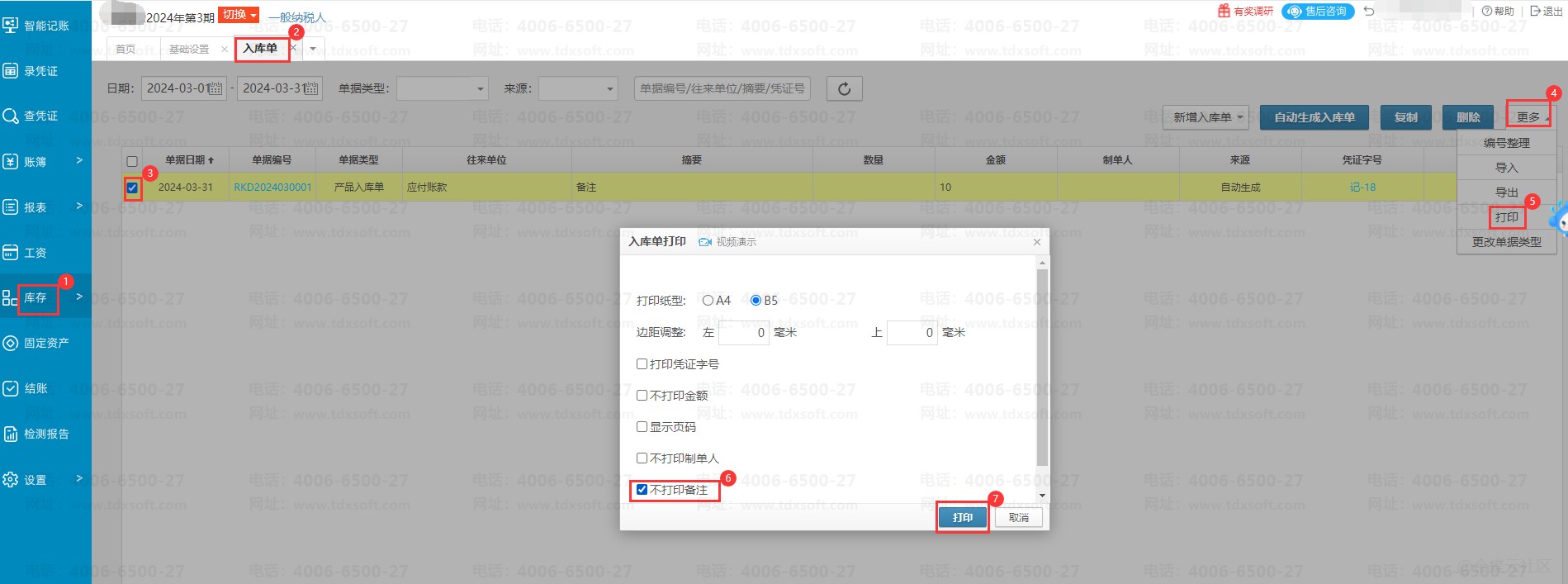1568x584 pixels.
Task: Expand the 设置 submenu arrow
Action: pos(79,478)
